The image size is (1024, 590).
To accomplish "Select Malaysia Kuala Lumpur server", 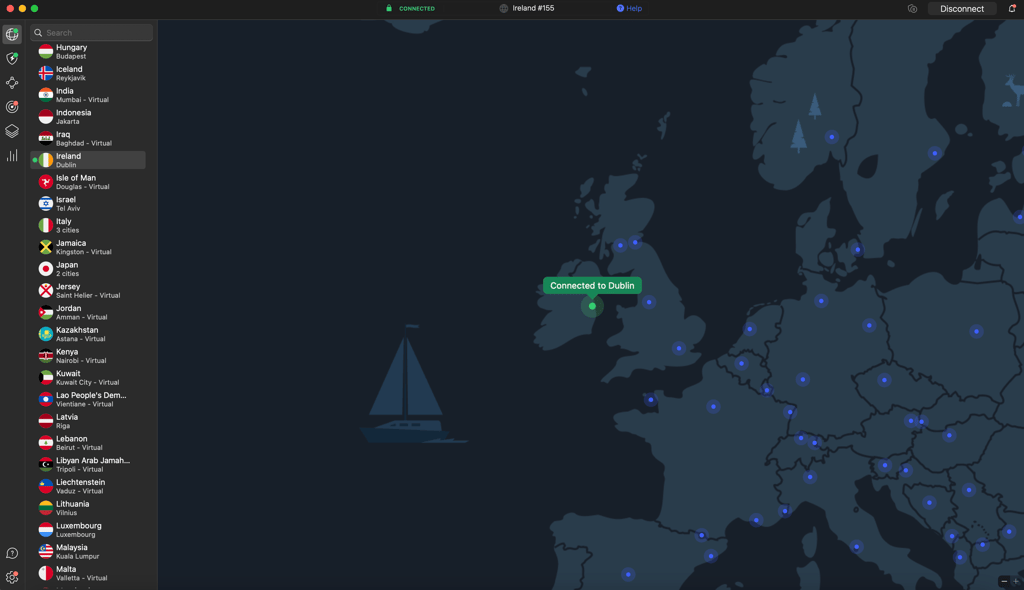I will pyautogui.click(x=88, y=551).
